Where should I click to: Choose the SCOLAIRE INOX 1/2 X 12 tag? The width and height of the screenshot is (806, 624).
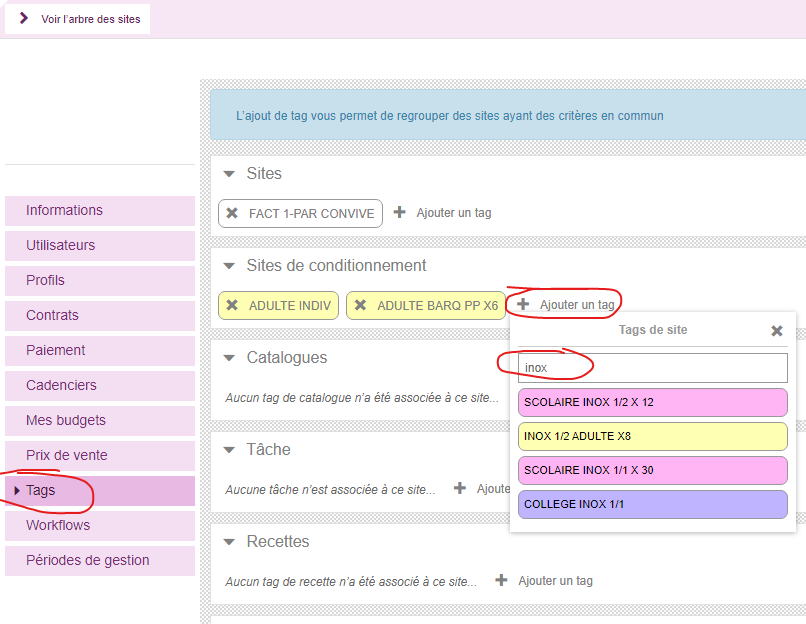(653, 402)
